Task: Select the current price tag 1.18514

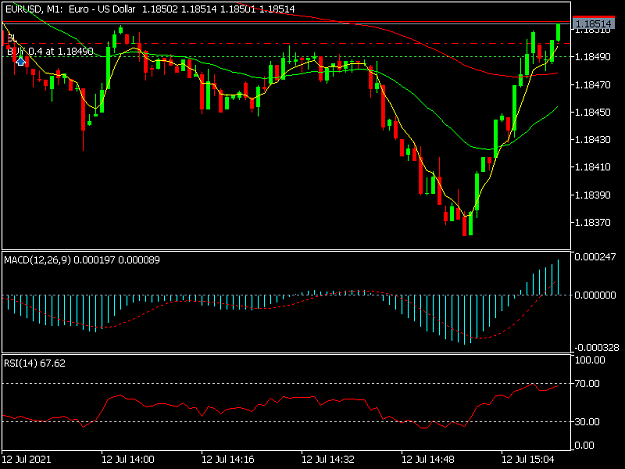Action: point(594,24)
